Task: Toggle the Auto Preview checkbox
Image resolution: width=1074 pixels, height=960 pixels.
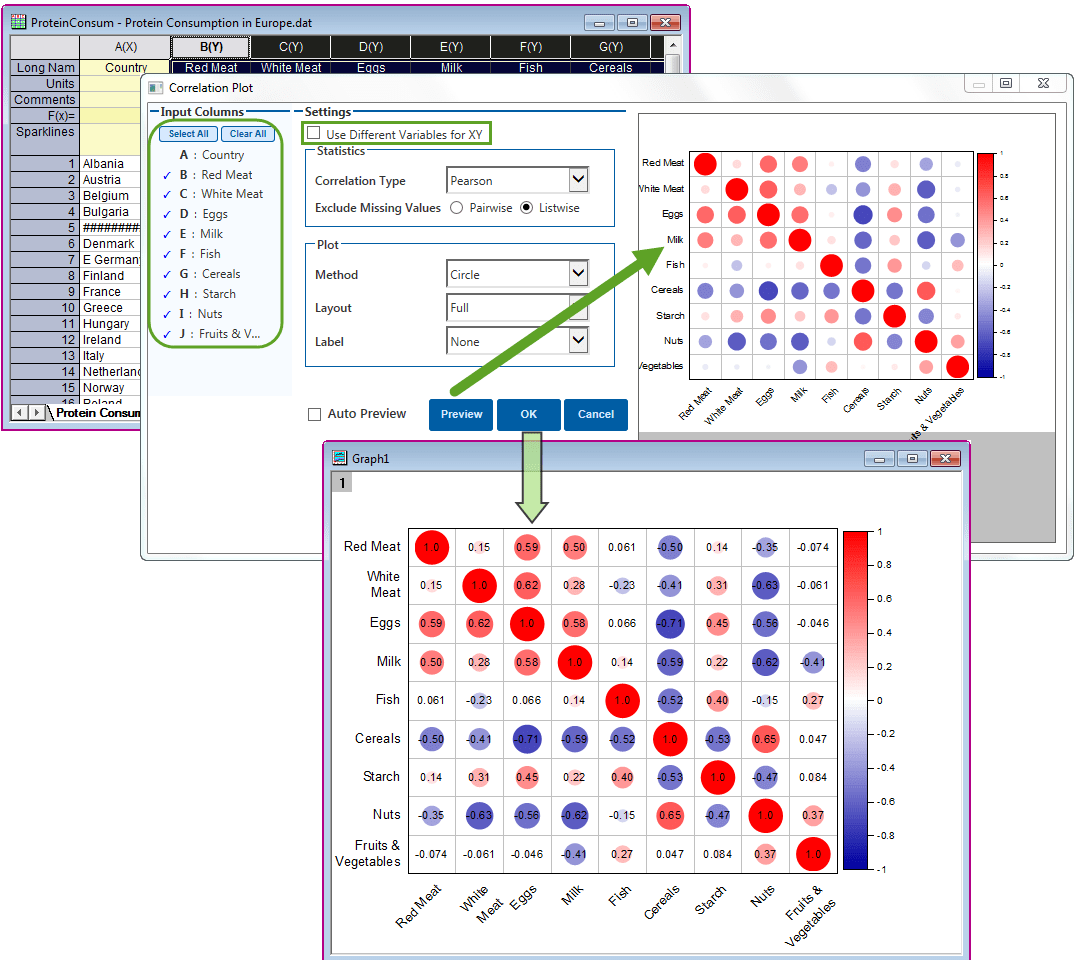Action: point(315,414)
